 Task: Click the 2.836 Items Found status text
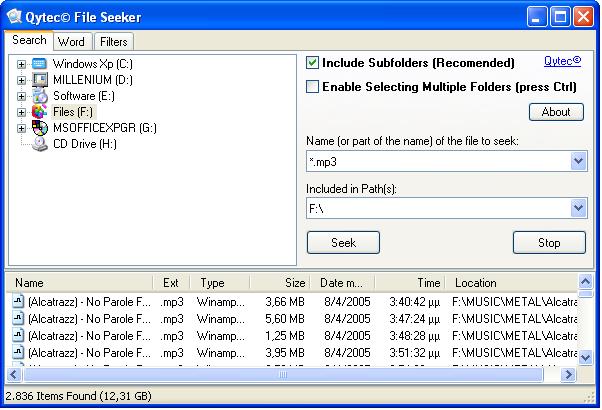pyautogui.click(x=79, y=395)
